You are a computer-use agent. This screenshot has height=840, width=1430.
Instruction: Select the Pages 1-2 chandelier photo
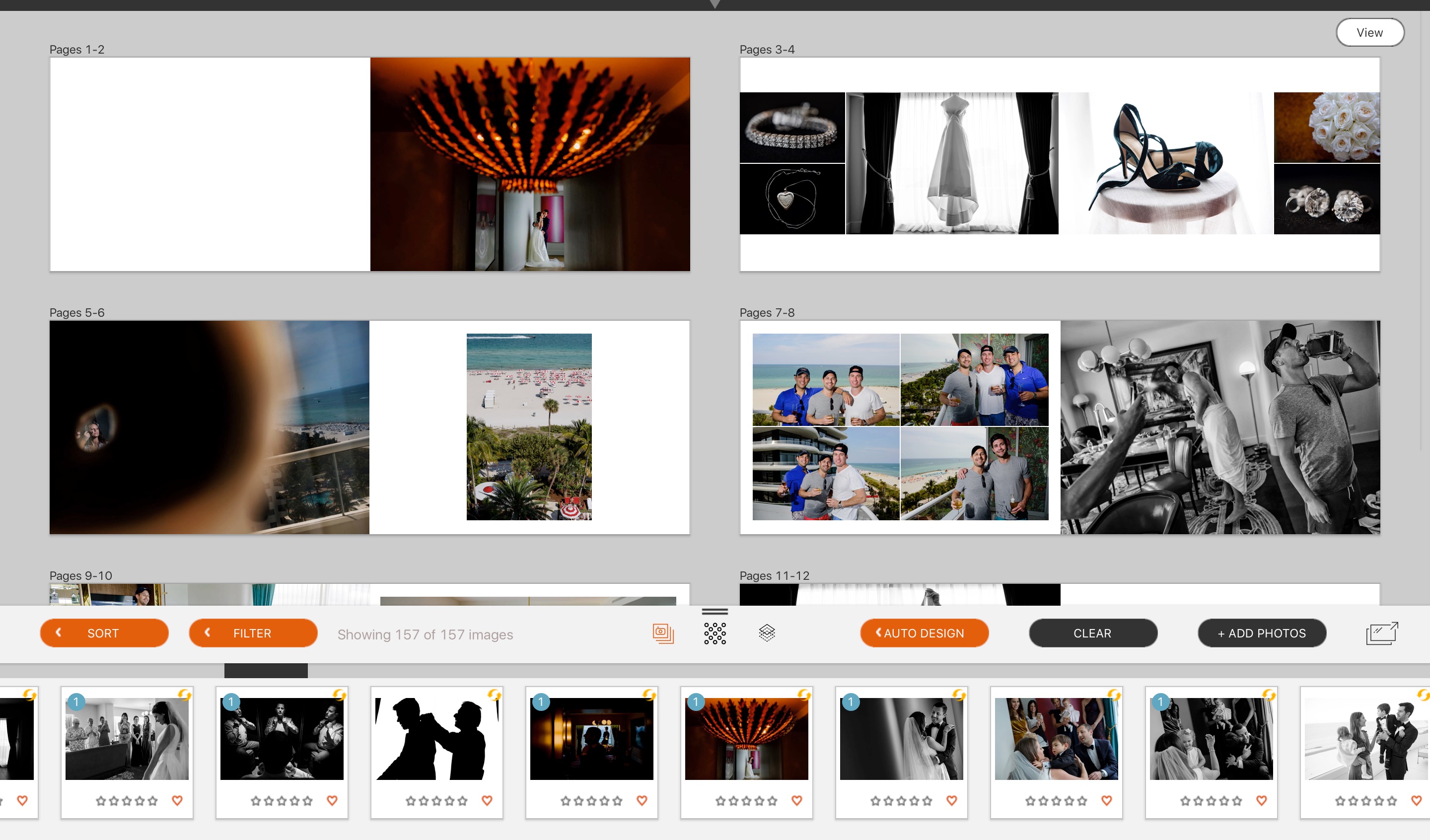(530, 164)
